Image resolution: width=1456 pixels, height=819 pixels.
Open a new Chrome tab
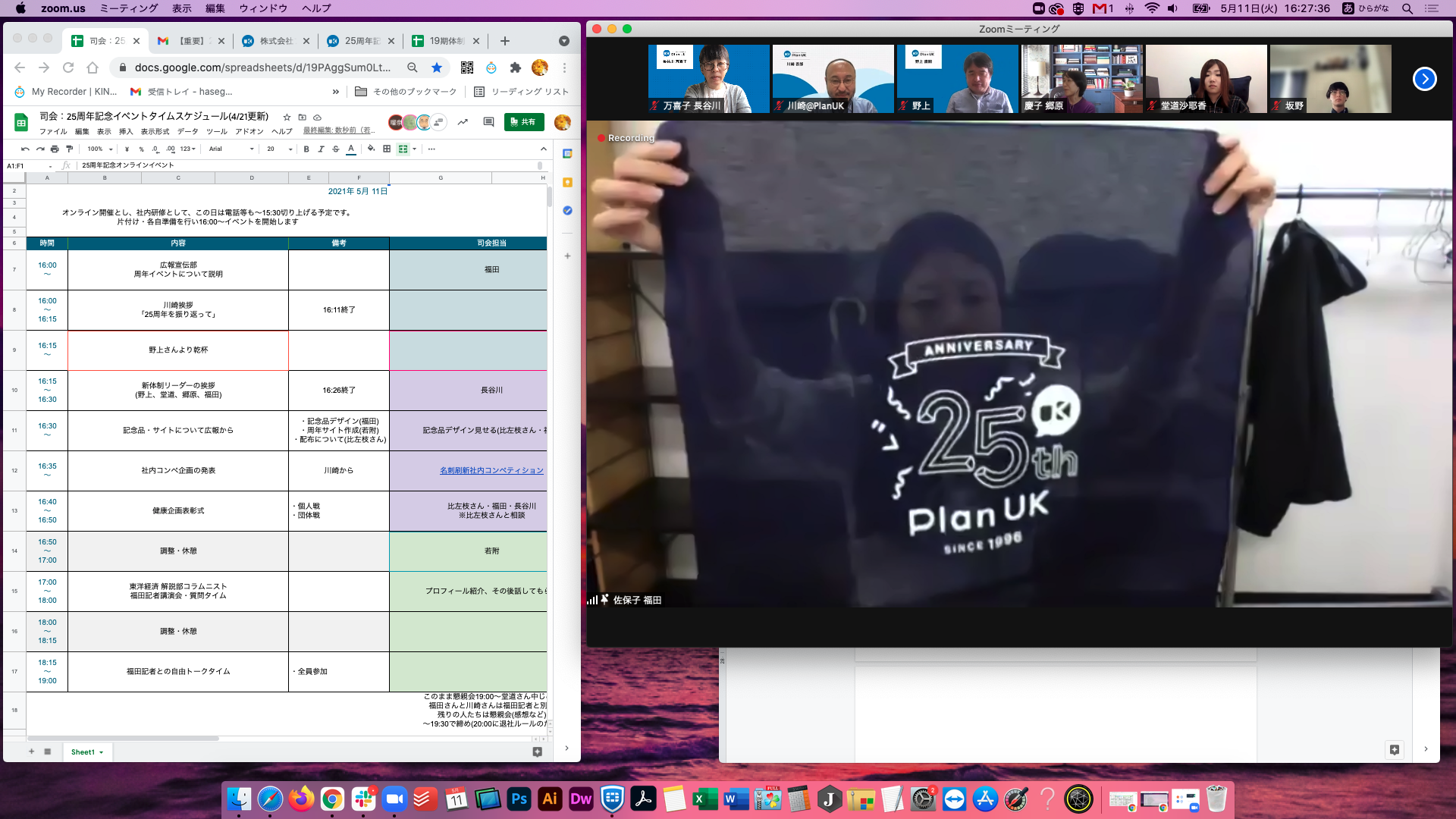[505, 41]
